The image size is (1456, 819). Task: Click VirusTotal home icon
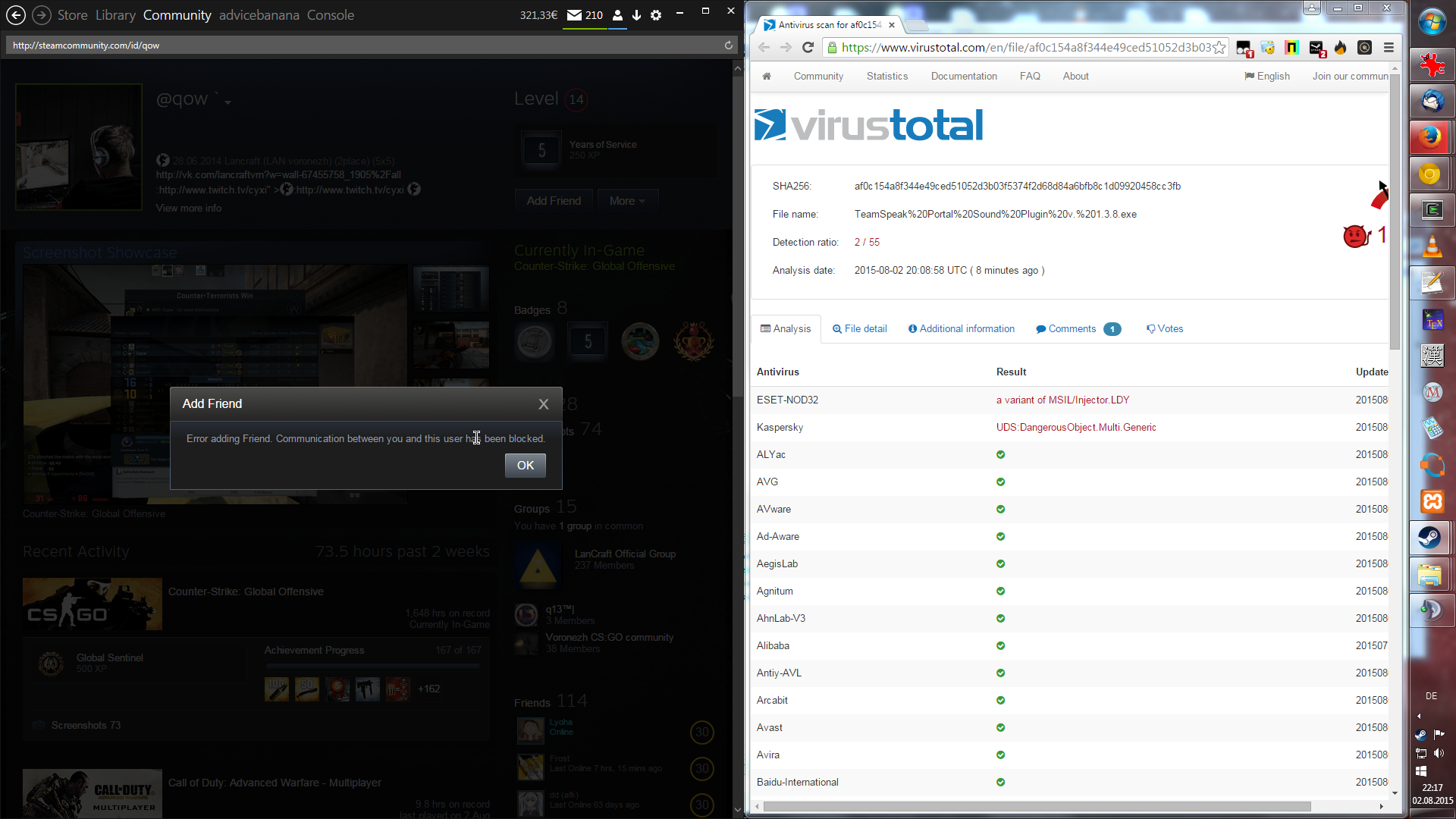point(767,76)
